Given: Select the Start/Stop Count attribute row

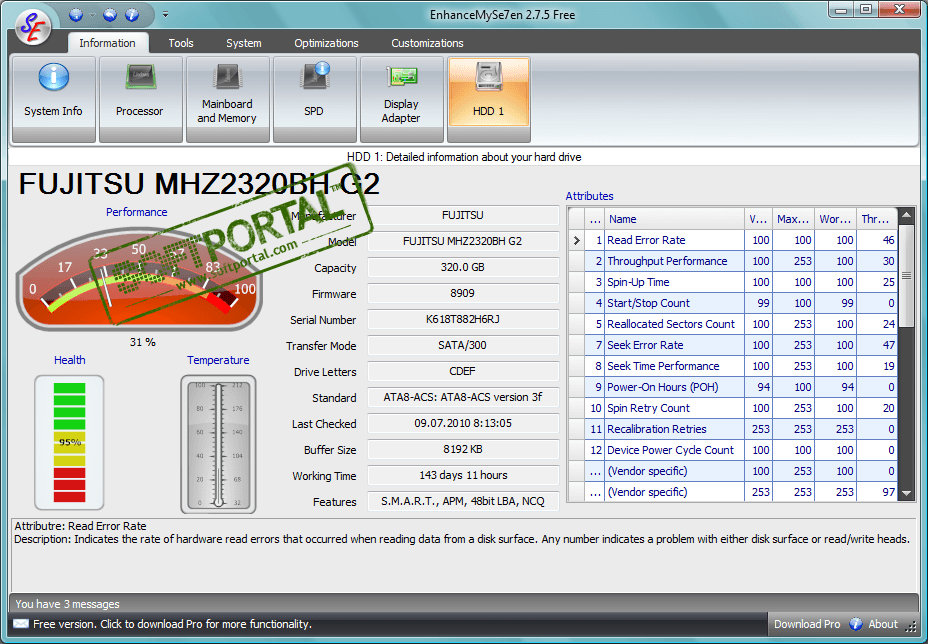Looking at the screenshot, I should coord(733,303).
